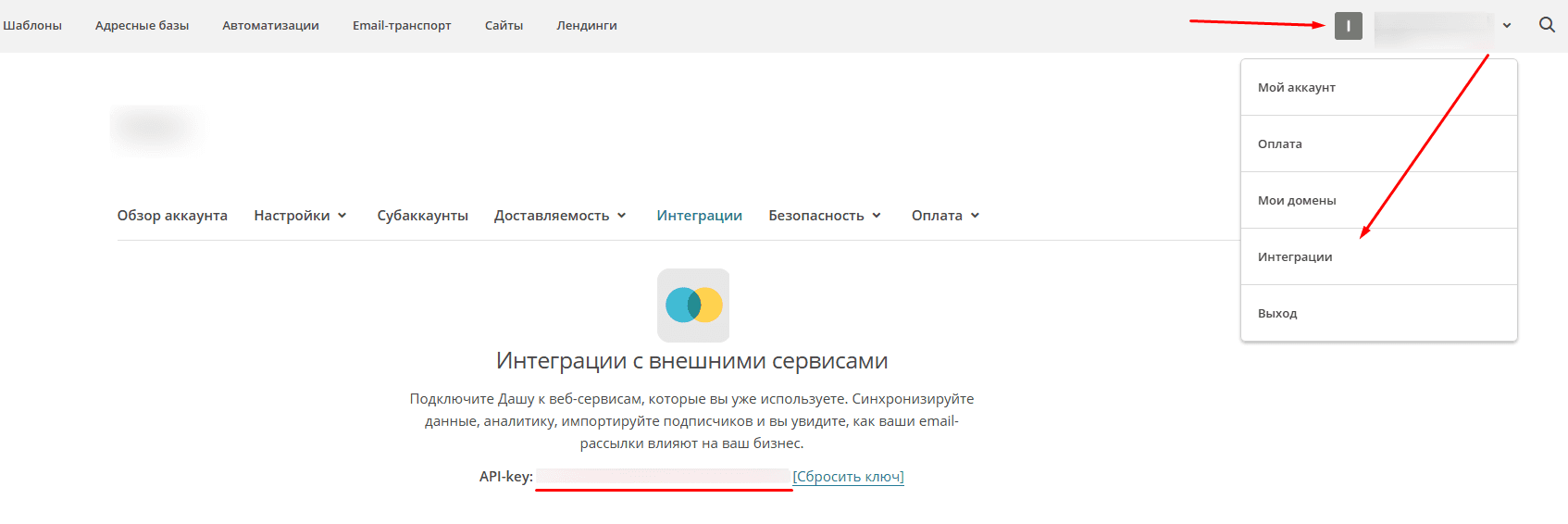This screenshot has width=1568, height=524.
Task: Click the API-key value field
Action: pyautogui.click(x=663, y=477)
